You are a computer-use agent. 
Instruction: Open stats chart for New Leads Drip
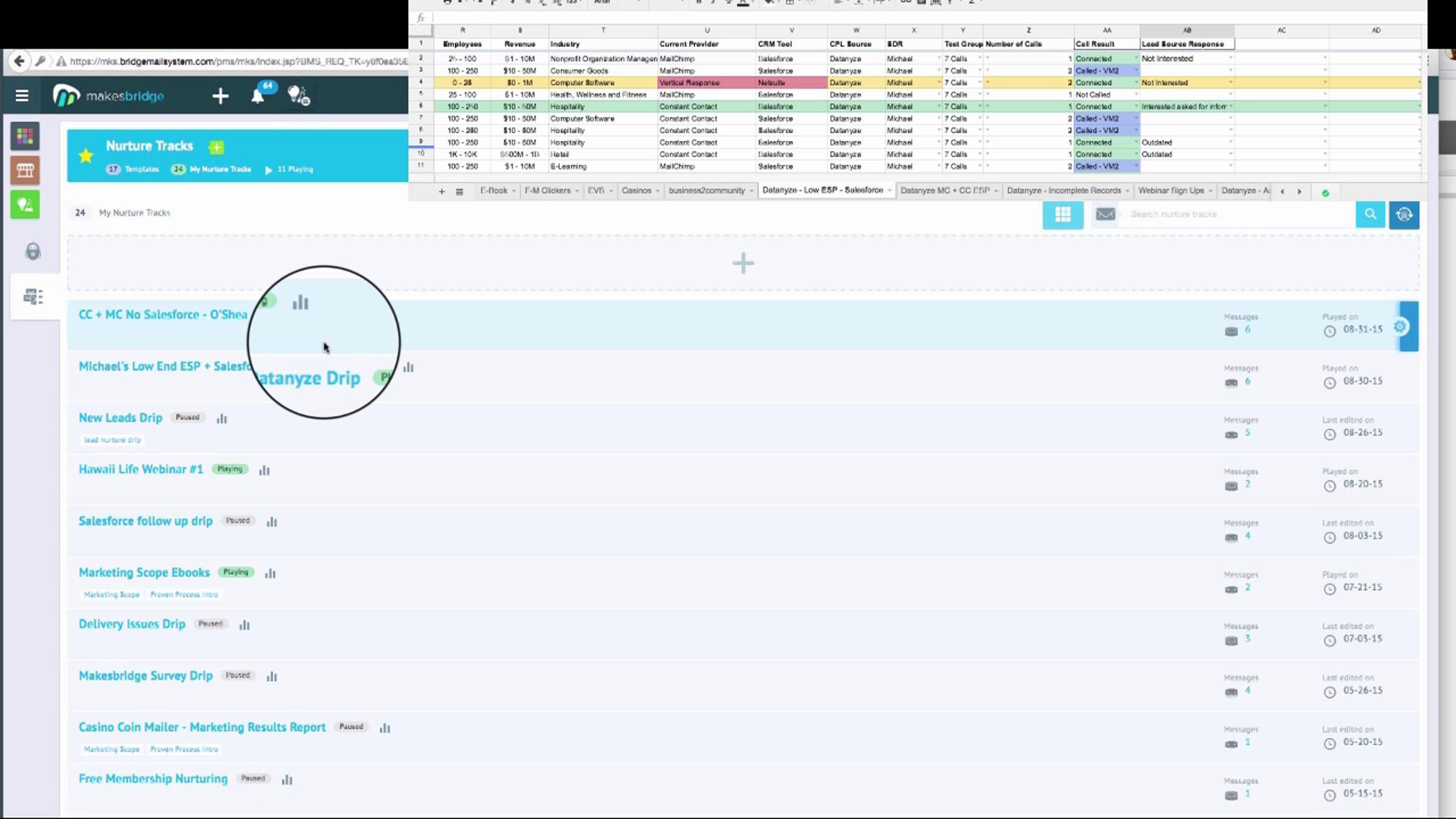[x=222, y=419]
